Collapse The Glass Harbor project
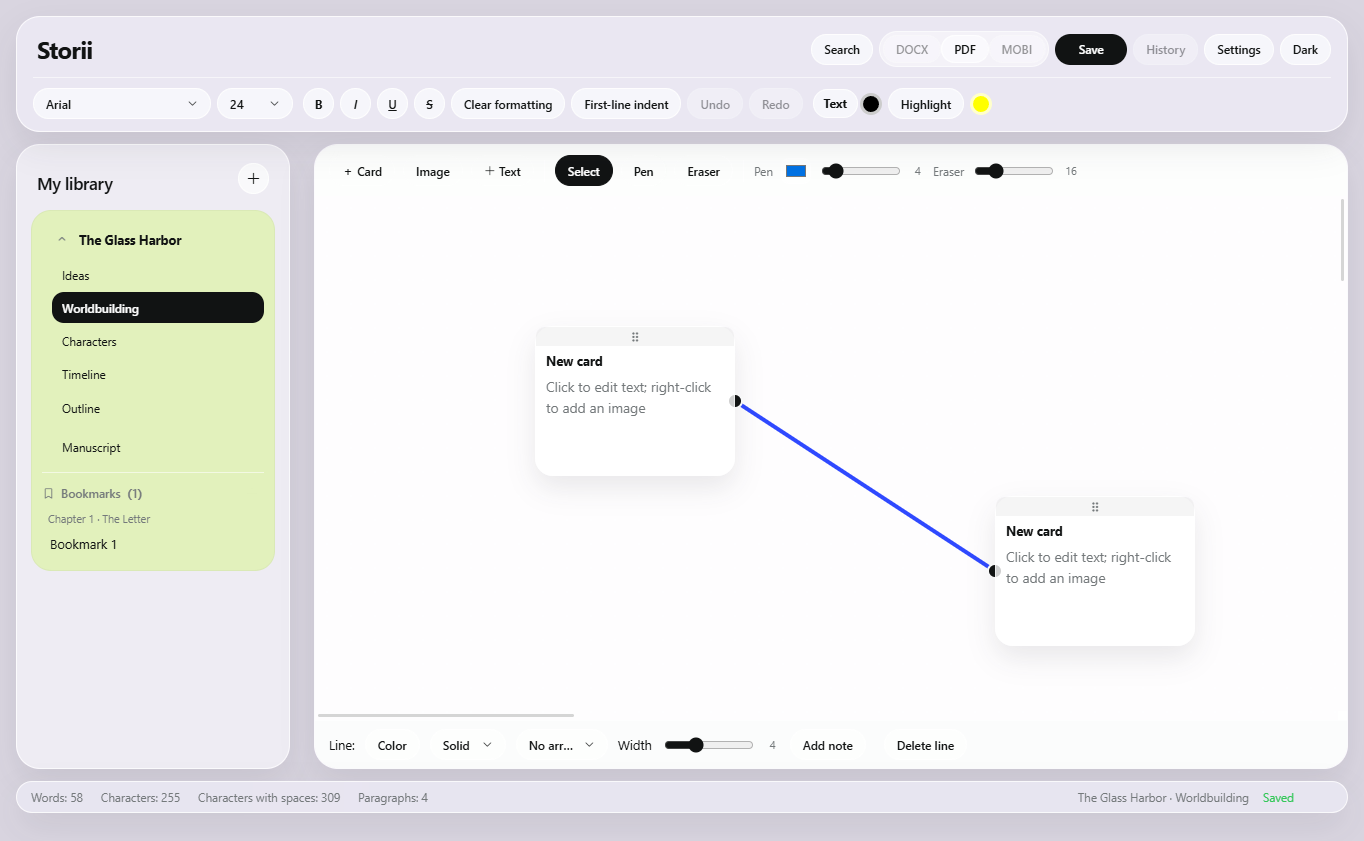Screen dimensions: 1364x841 [x=61, y=240]
